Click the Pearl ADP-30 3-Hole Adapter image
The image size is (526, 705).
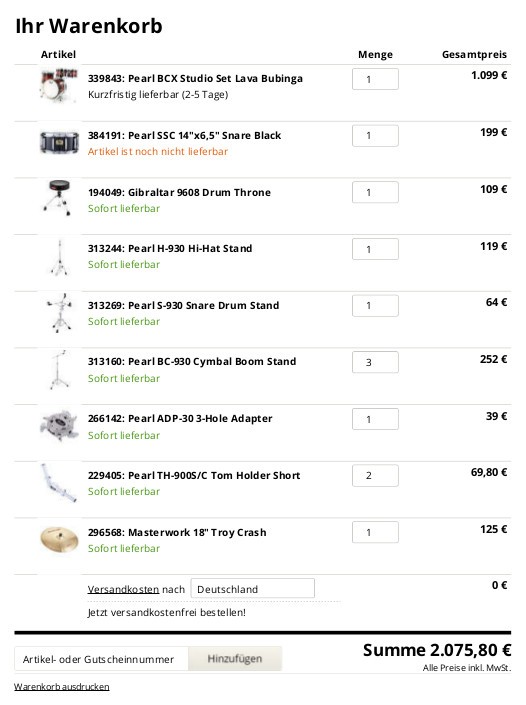coord(59,425)
